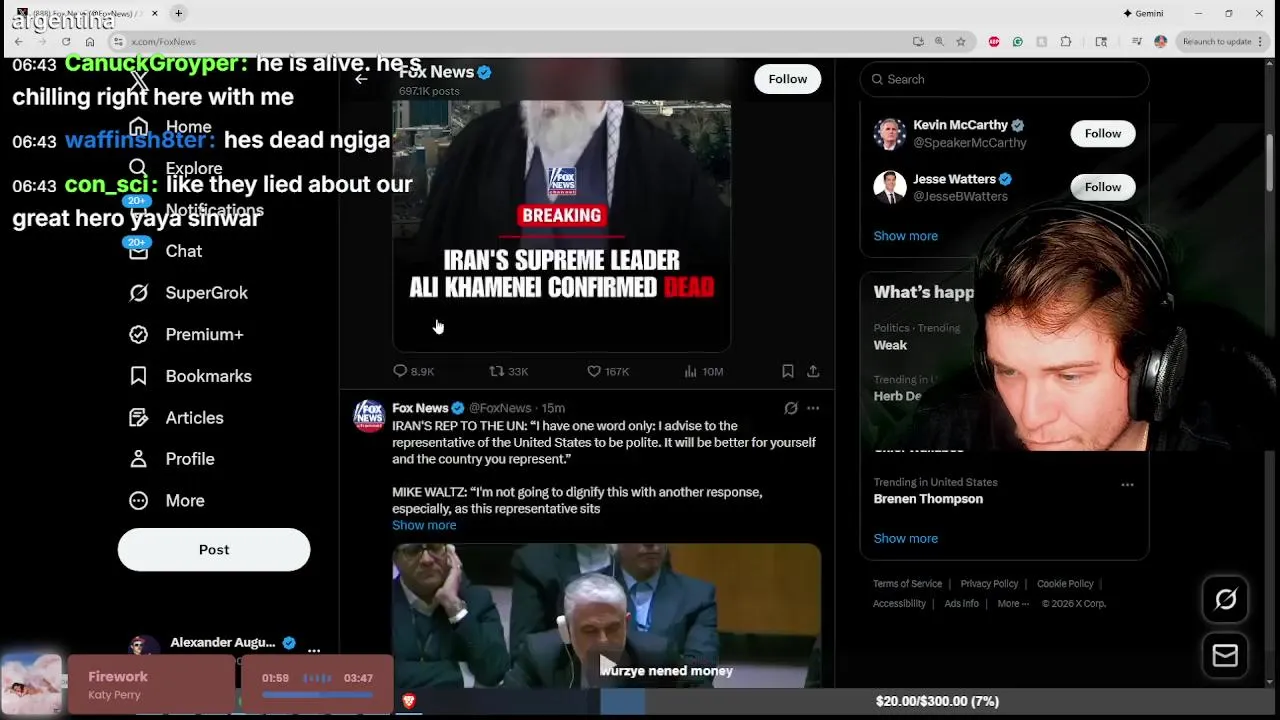
Task: Click Show more under Brenen Thompson trend
Action: pyautogui.click(x=905, y=538)
